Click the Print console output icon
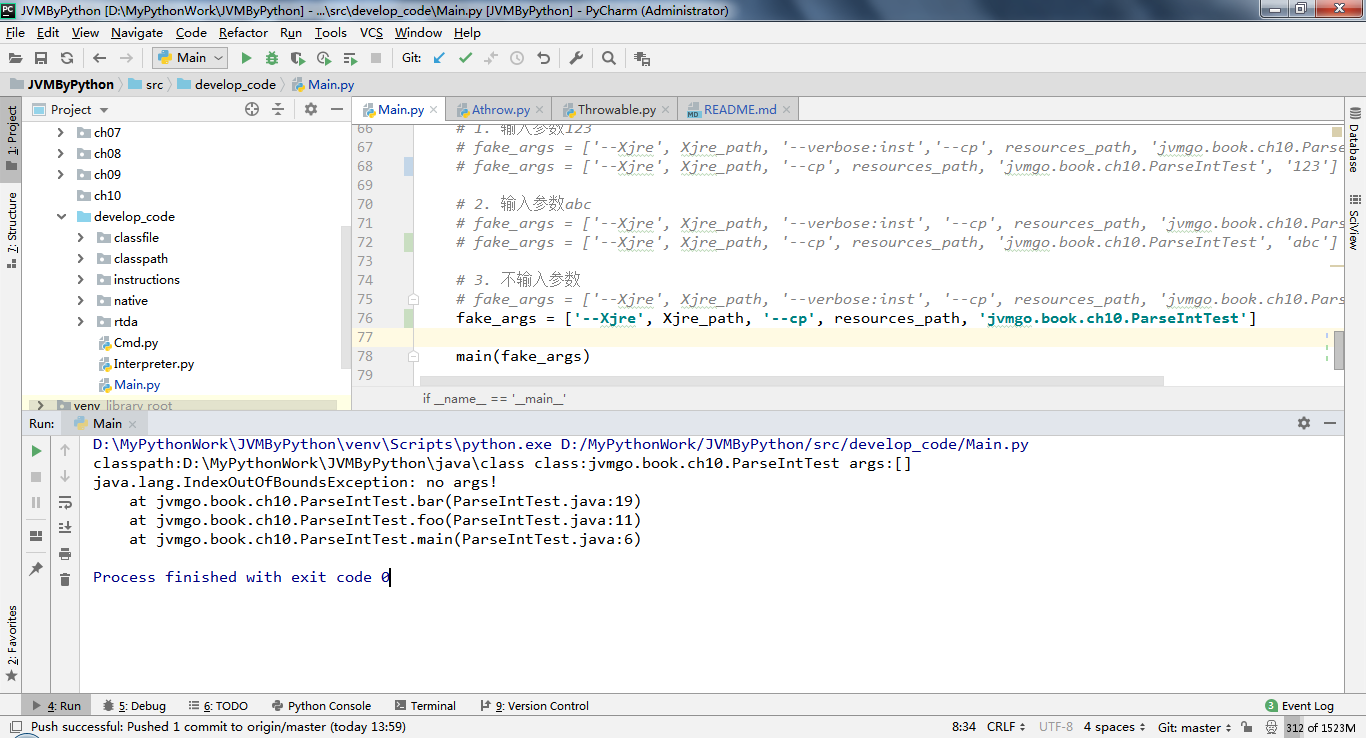This screenshot has height=738, width=1366. [x=65, y=554]
